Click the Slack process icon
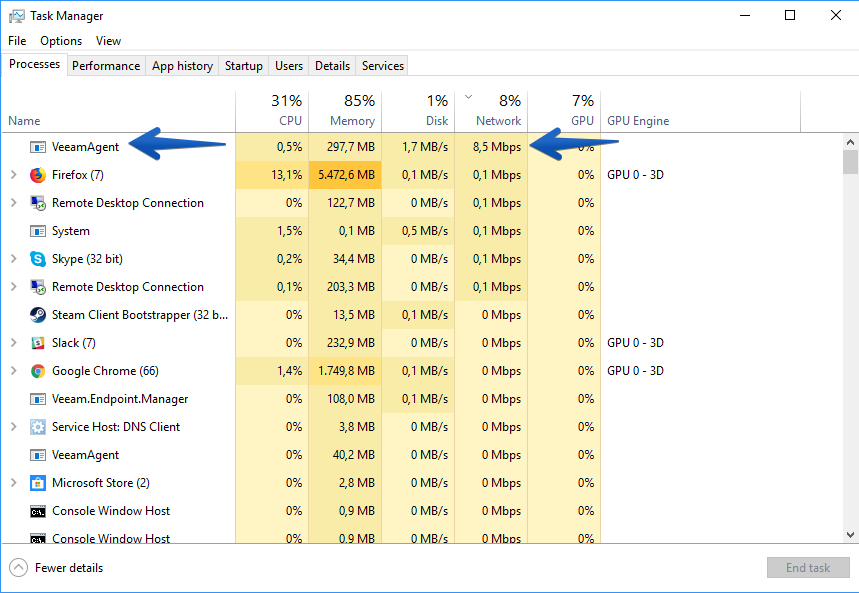 pos(38,343)
